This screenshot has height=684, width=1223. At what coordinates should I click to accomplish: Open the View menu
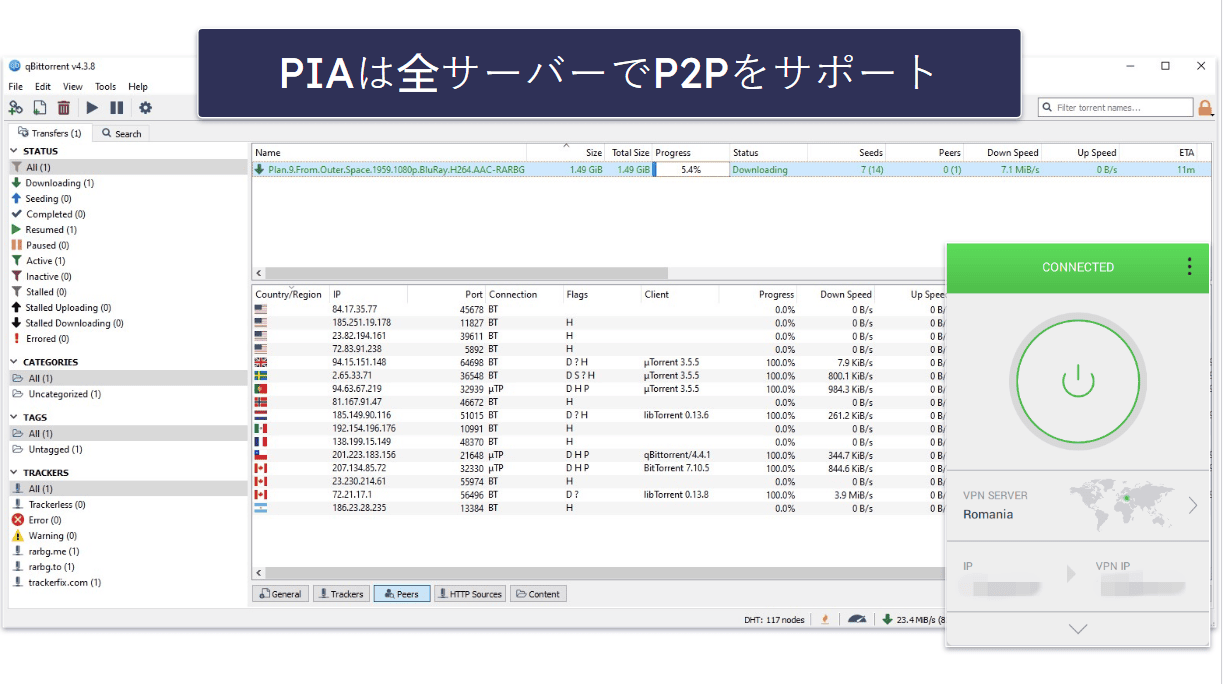(73, 87)
